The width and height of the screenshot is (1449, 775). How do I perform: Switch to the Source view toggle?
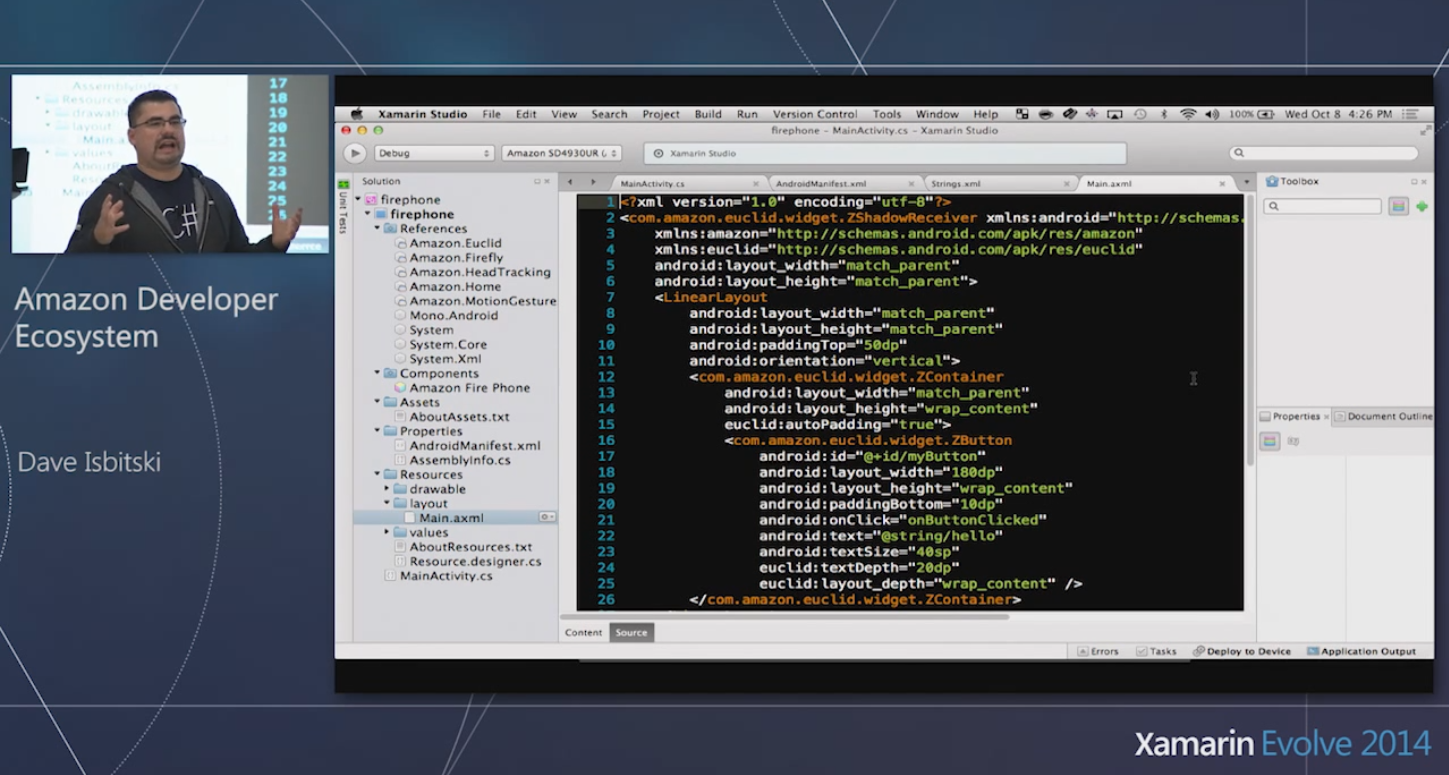click(x=631, y=632)
